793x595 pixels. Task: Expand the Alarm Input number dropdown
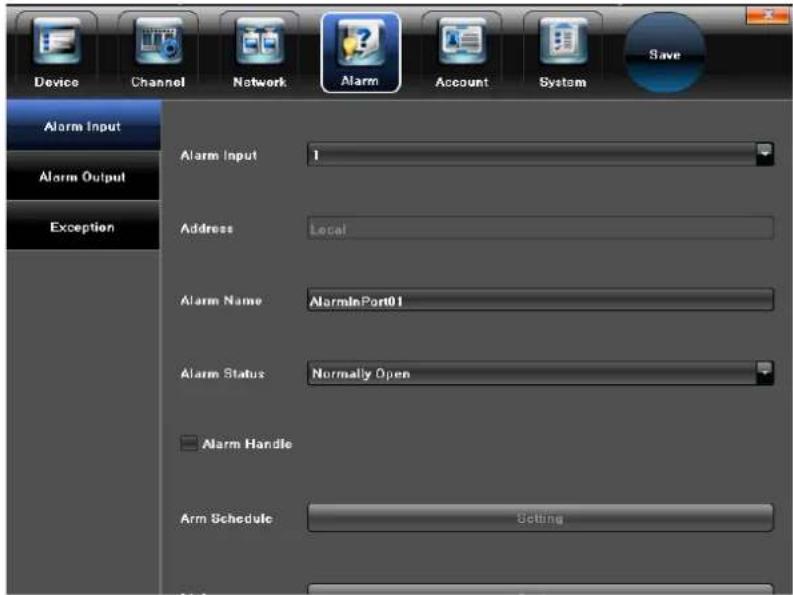point(765,154)
